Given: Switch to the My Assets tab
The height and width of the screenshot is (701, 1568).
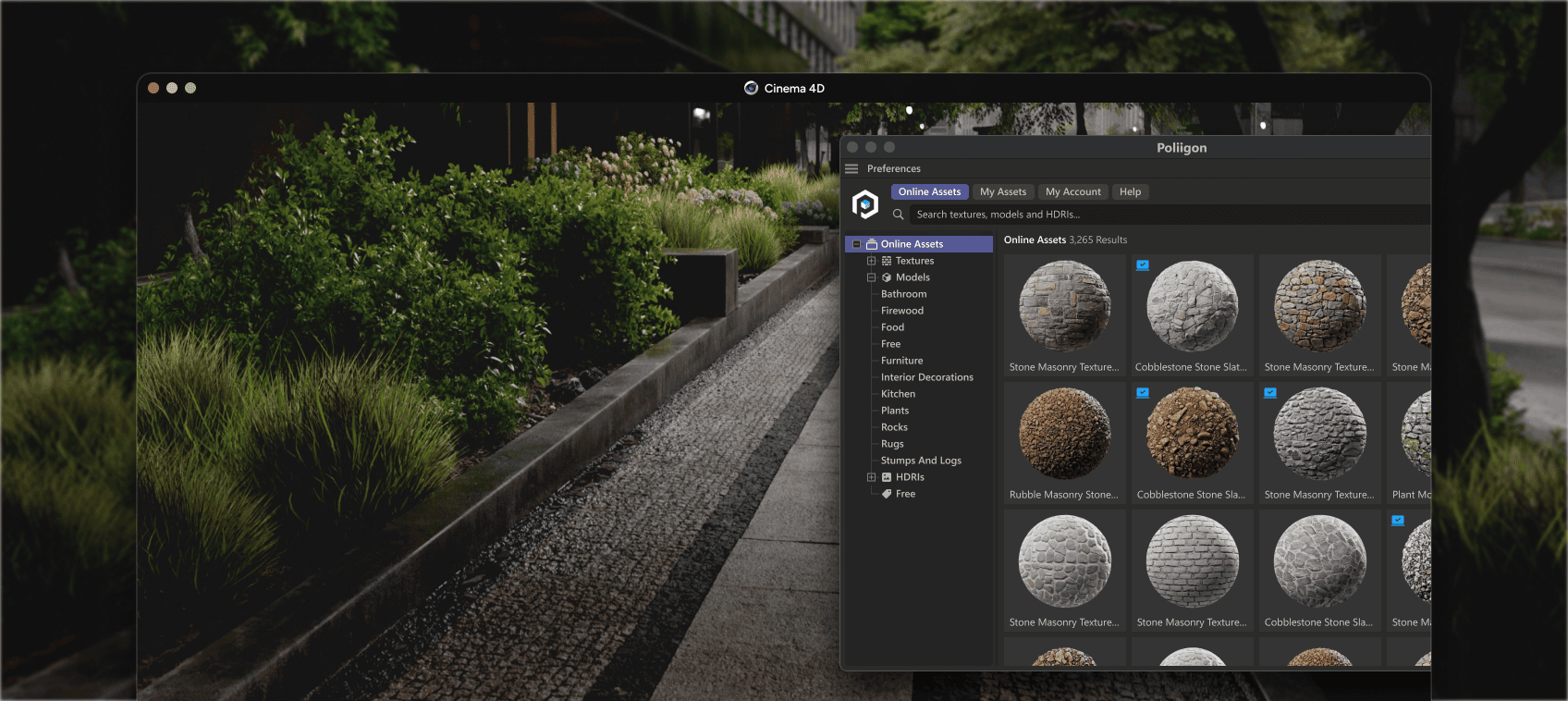Looking at the screenshot, I should [1003, 191].
